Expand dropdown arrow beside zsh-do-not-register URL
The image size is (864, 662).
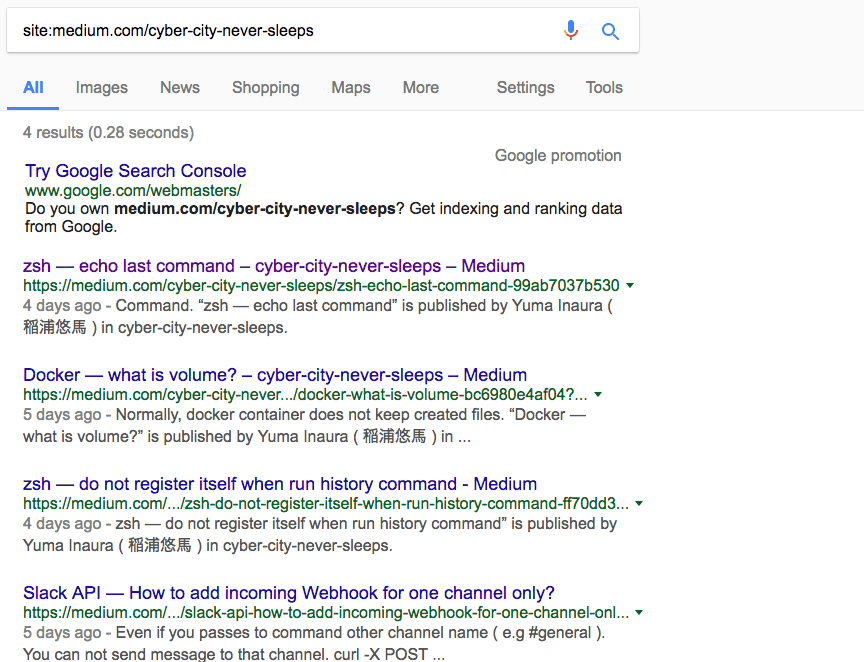pyautogui.click(x=639, y=504)
